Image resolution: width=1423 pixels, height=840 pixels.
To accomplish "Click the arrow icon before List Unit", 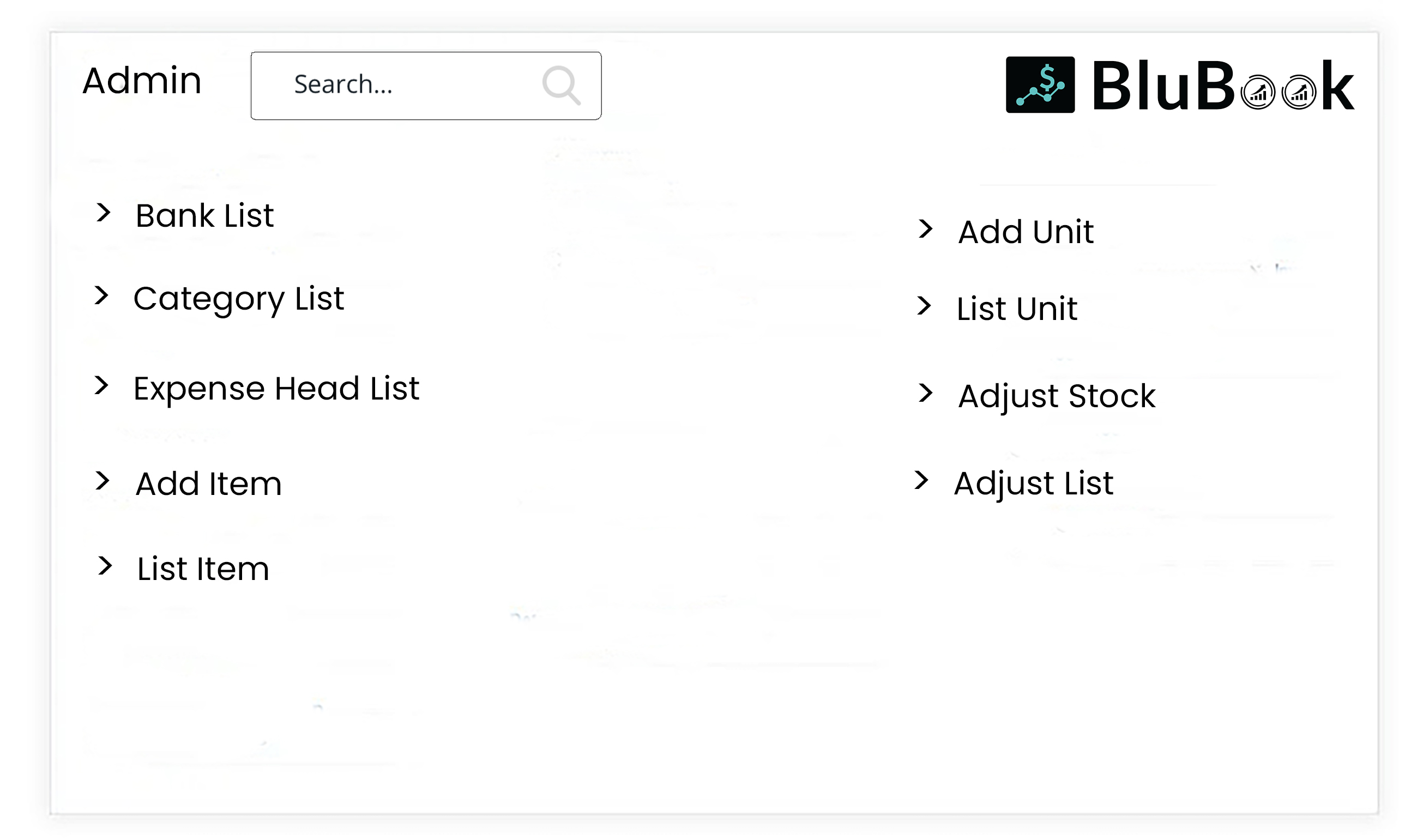I will click(x=924, y=306).
